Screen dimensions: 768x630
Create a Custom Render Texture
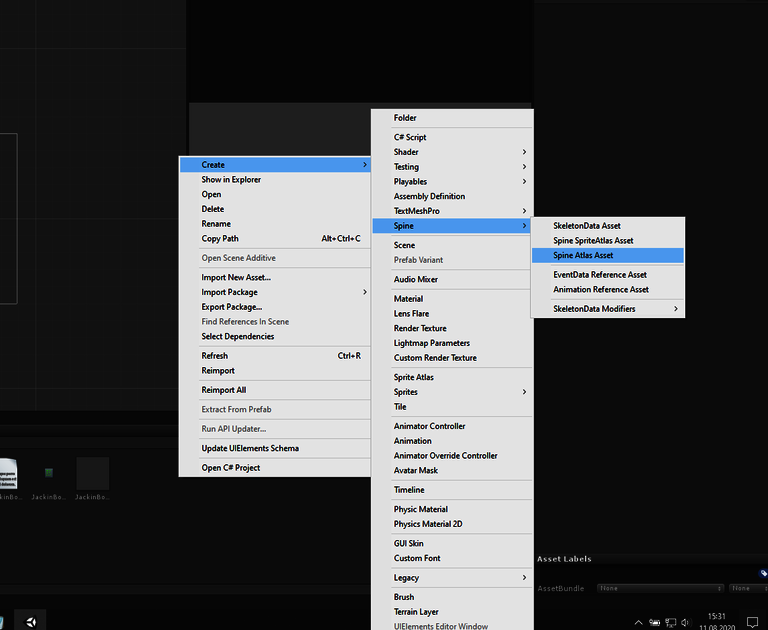click(452, 358)
